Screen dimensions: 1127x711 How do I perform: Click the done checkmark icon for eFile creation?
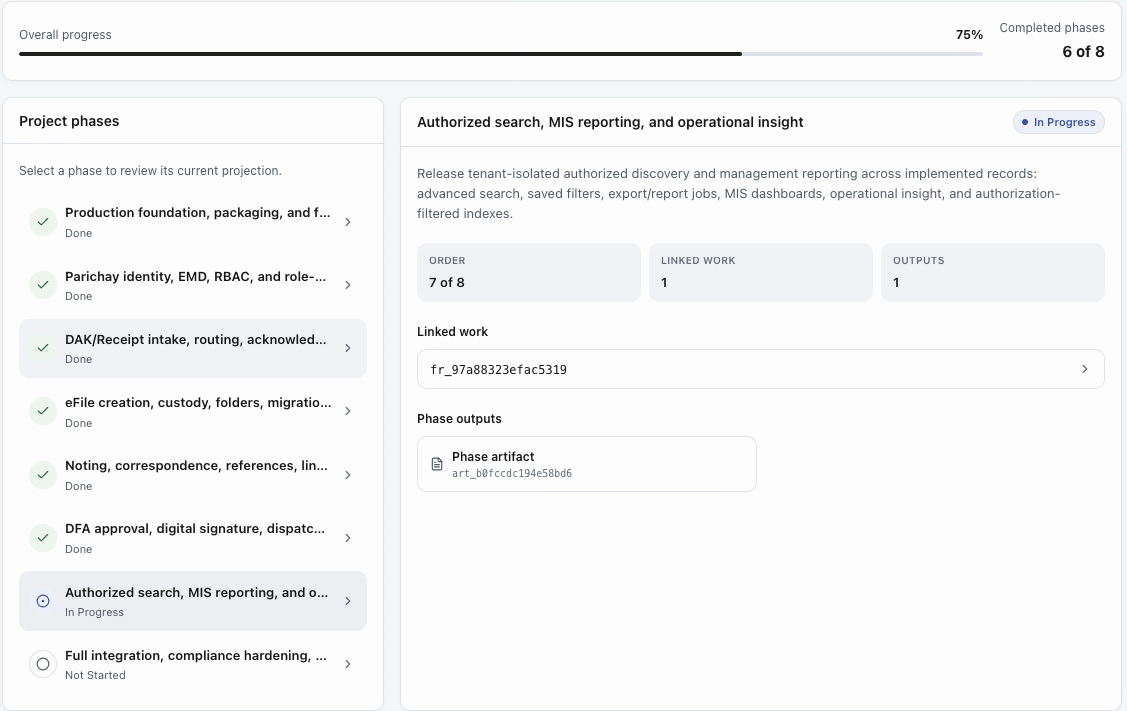coord(43,411)
